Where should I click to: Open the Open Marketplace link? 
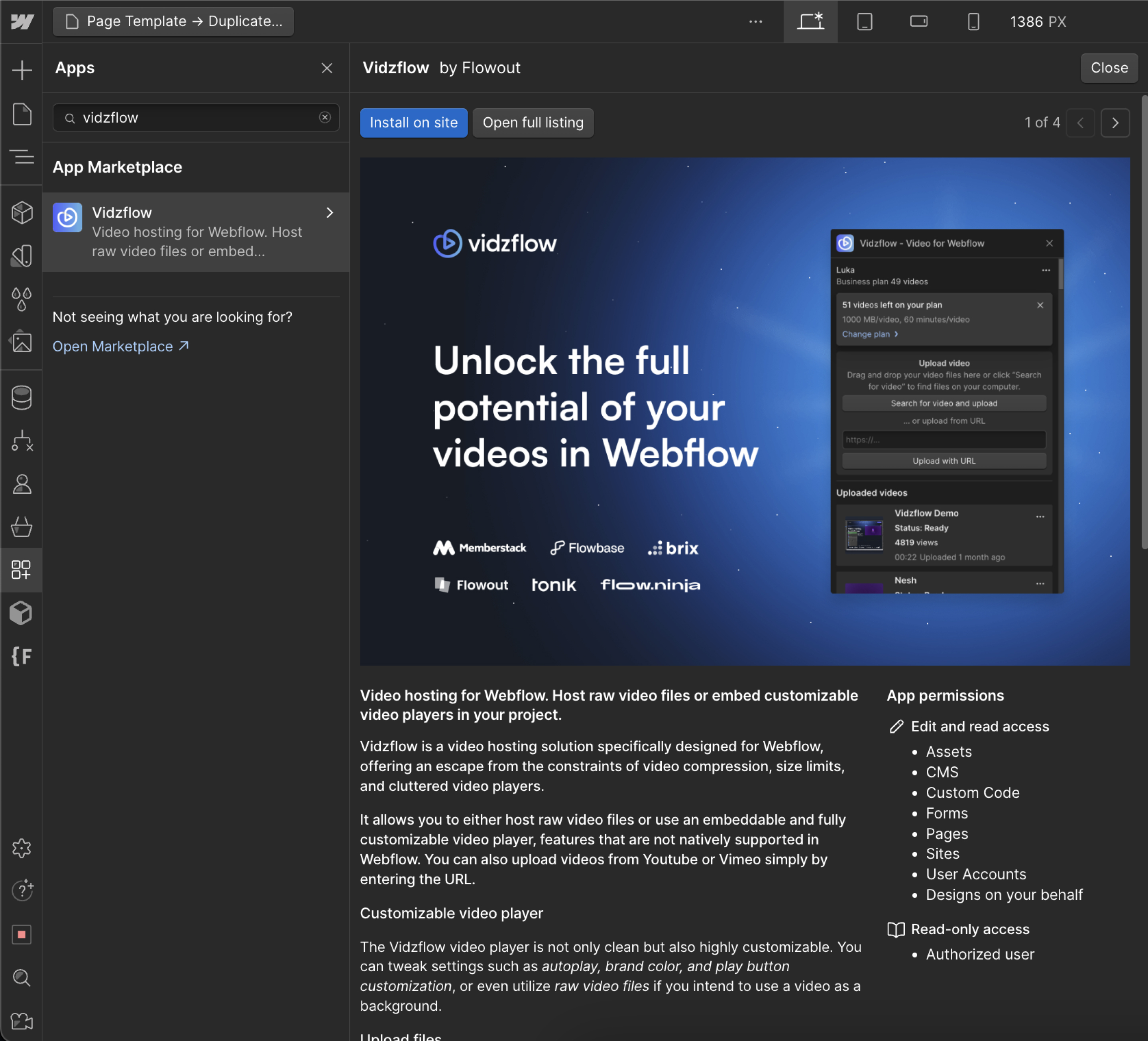tap(121, 346)
